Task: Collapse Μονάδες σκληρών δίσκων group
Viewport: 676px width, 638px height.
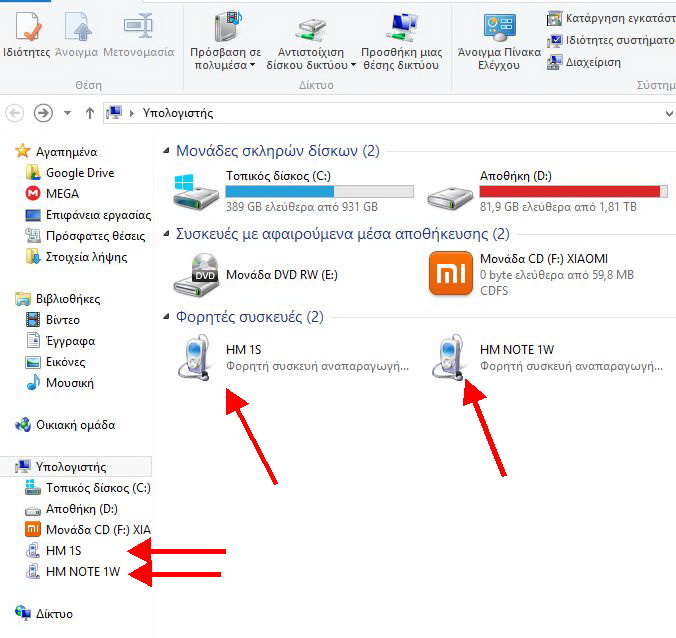Action: pos(166,151)
